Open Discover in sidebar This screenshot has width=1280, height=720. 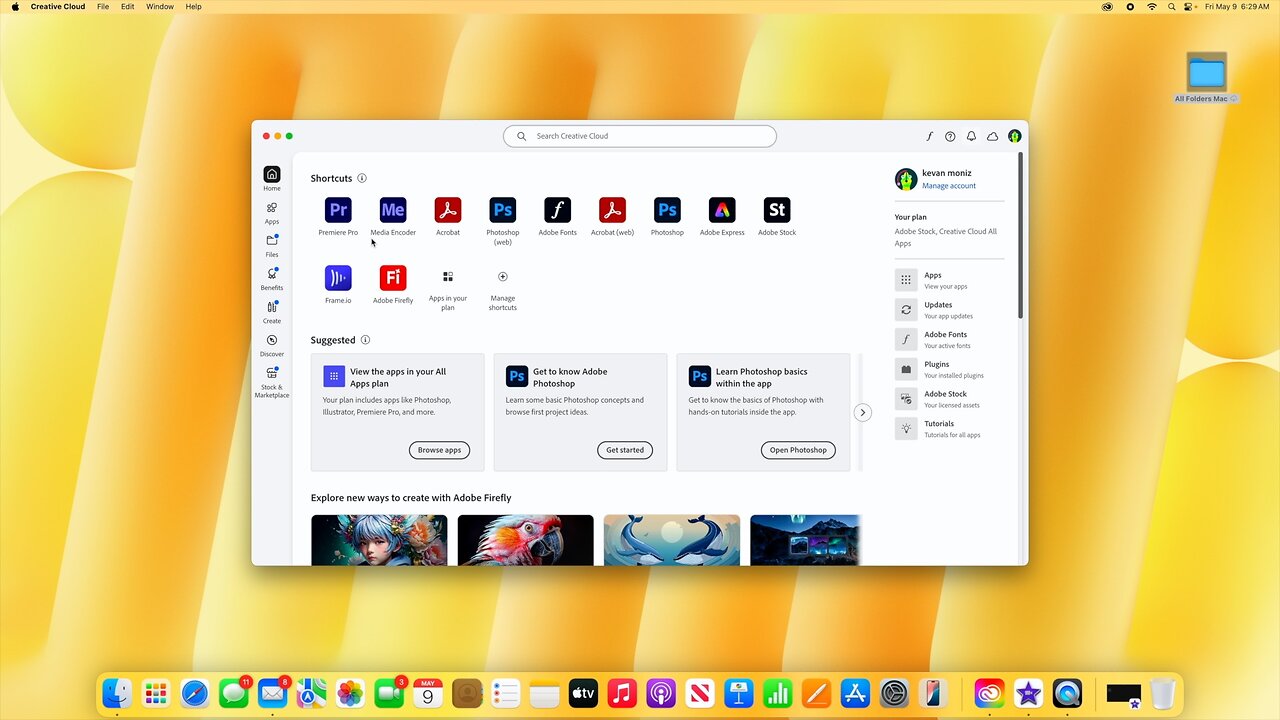coord(272,344)
